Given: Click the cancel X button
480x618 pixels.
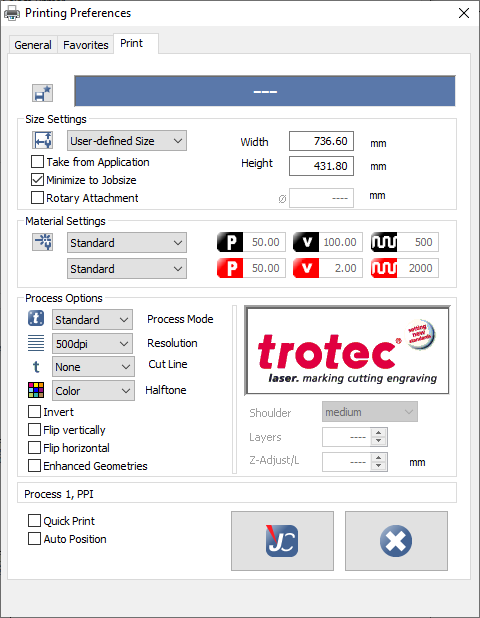Looking at the screenshot, I should (396, 541).
